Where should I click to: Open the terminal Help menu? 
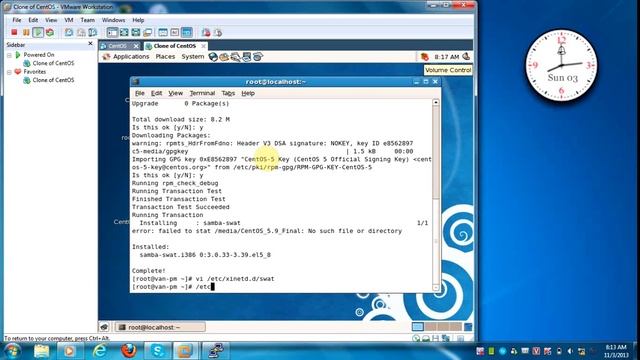coord(248,93)
